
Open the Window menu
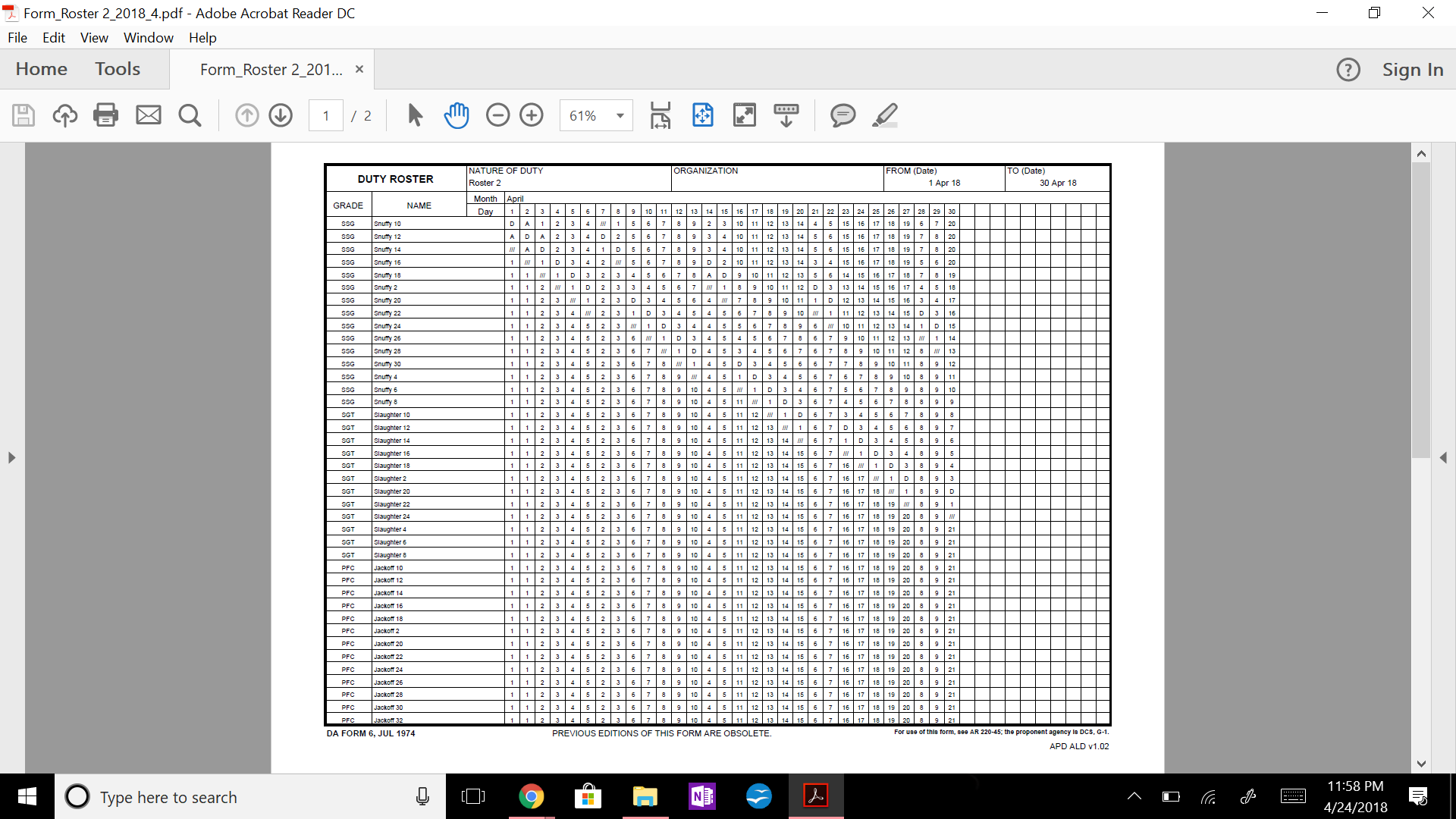(x=148, y=37)
